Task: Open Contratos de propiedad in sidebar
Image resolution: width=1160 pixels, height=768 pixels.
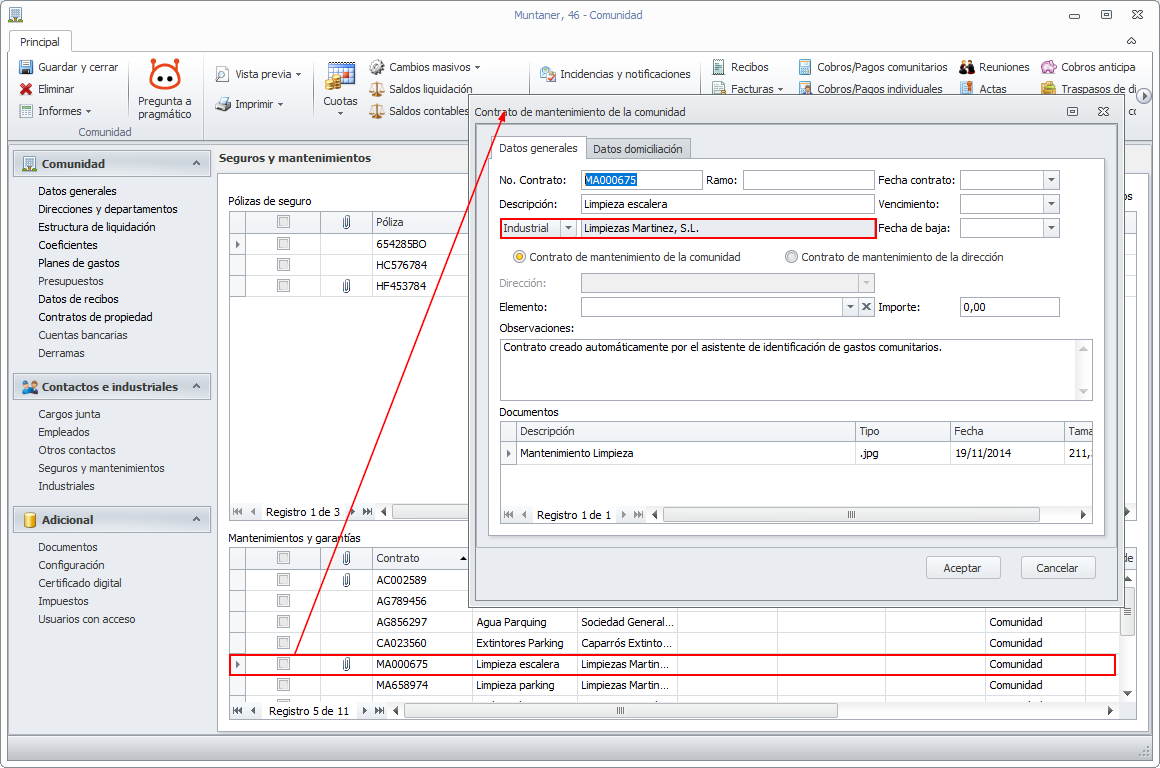Action: pos(95,317)
